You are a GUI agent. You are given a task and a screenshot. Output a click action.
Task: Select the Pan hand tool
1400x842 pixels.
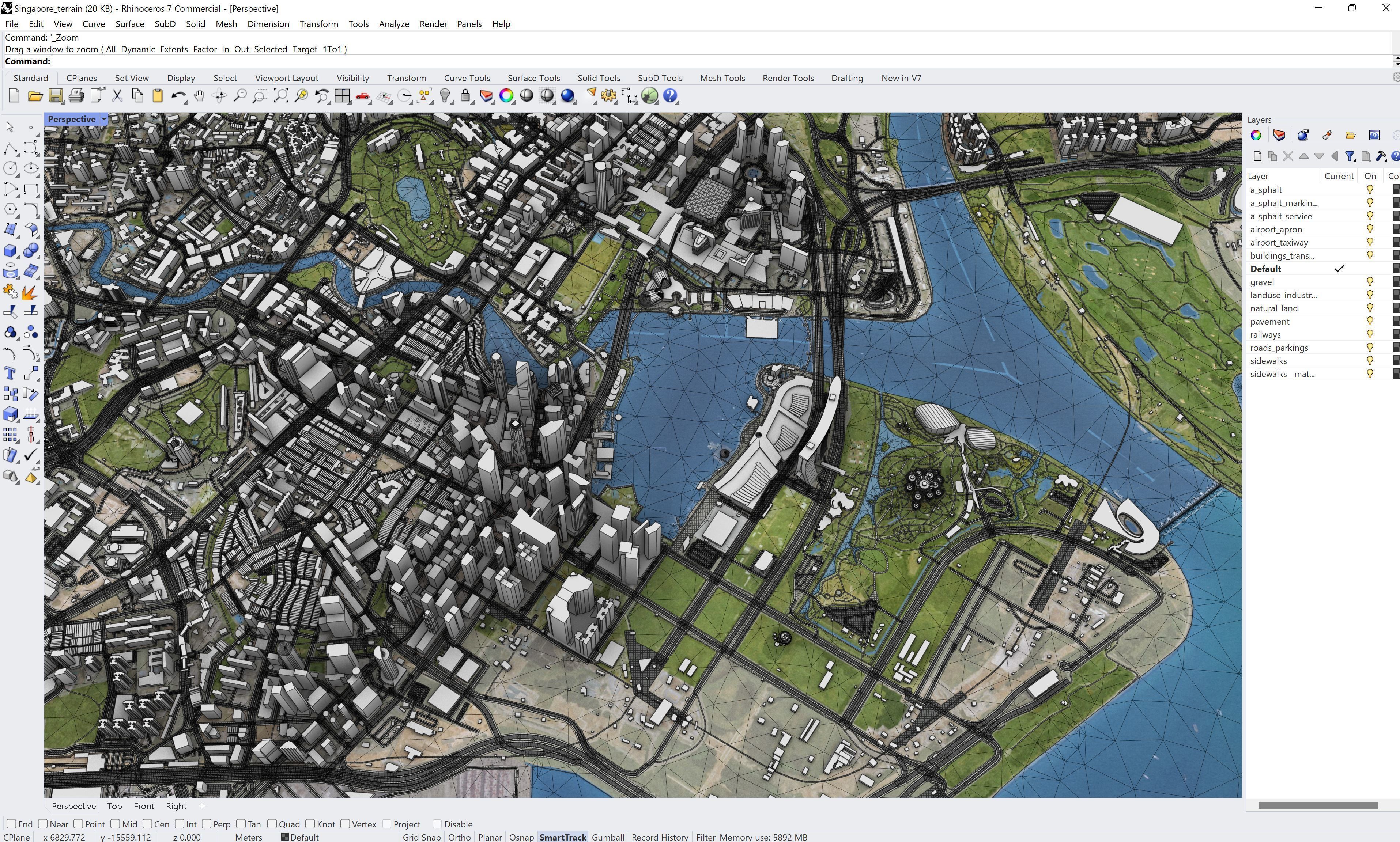pos(199,96)
